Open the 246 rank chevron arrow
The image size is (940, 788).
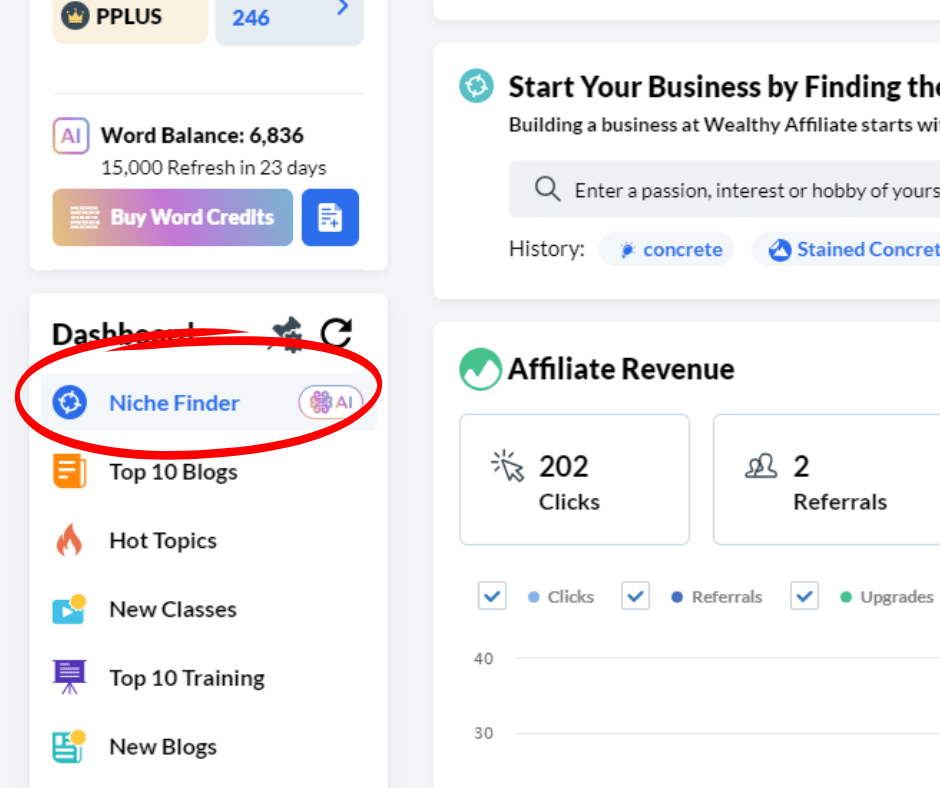342,7
